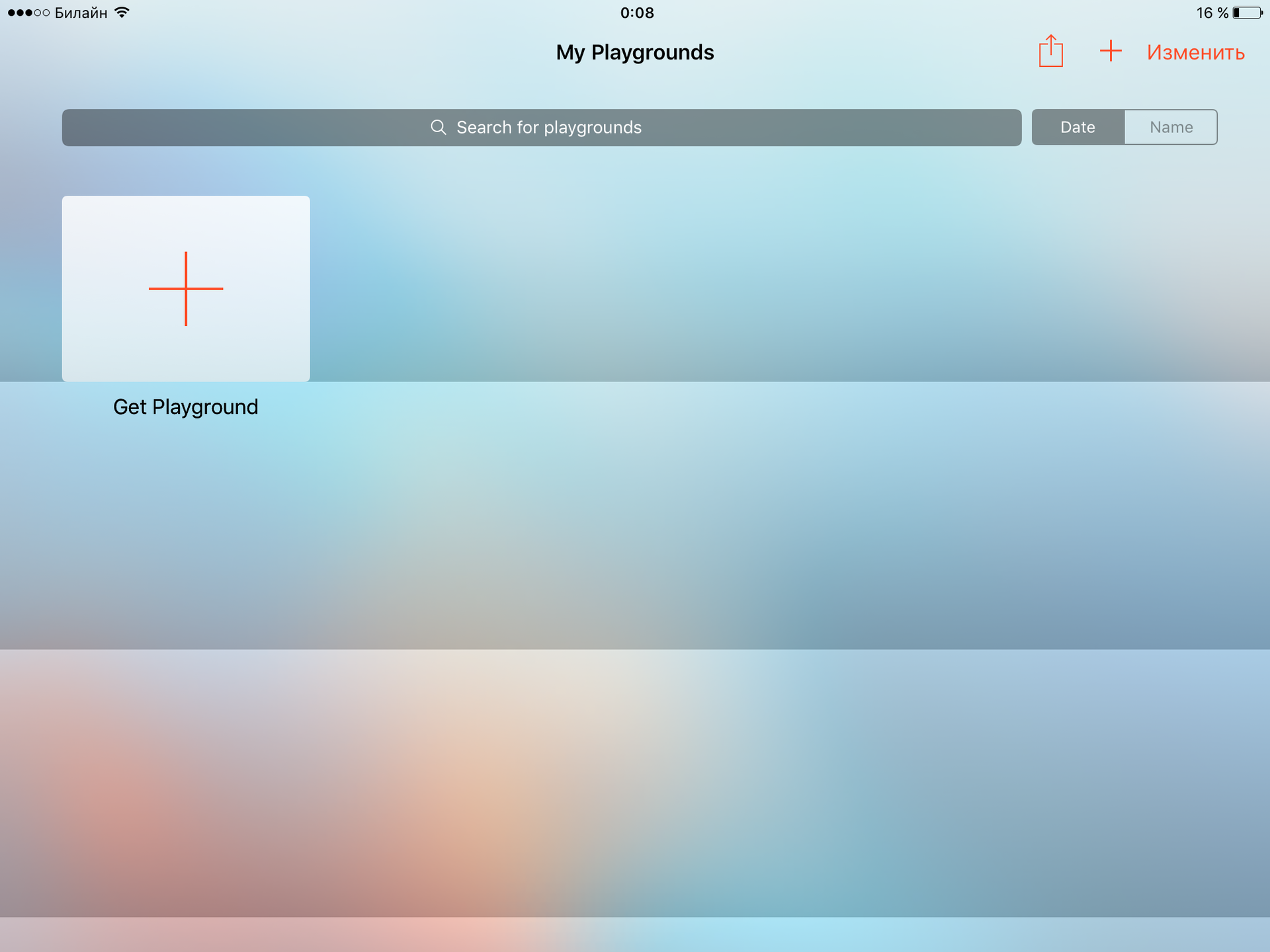Click the Get Playground label
Image resolution: width=1270 pixels, height=952 pixels.
click(186, 407)
